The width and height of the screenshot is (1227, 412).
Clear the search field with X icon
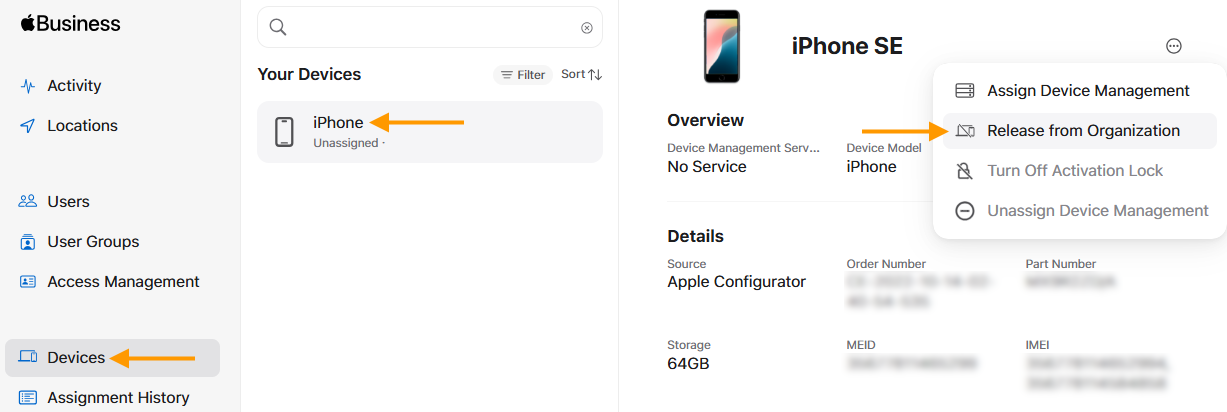[x=587, y=28]
